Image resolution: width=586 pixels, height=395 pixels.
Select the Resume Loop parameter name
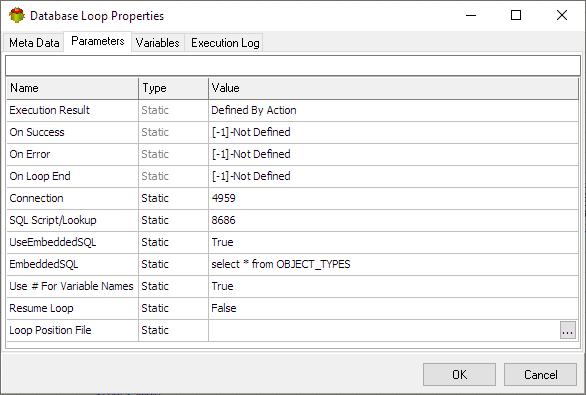click(x=41, y=308)
